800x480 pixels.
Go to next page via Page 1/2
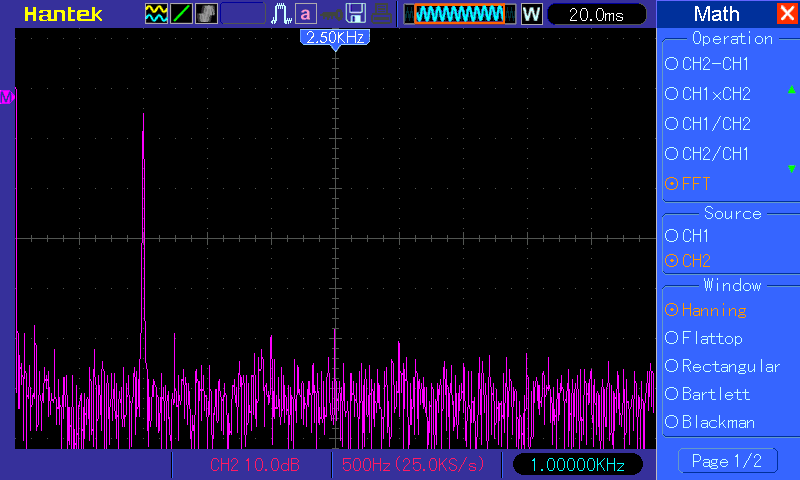pyautogui.click(x=728, y=461)
